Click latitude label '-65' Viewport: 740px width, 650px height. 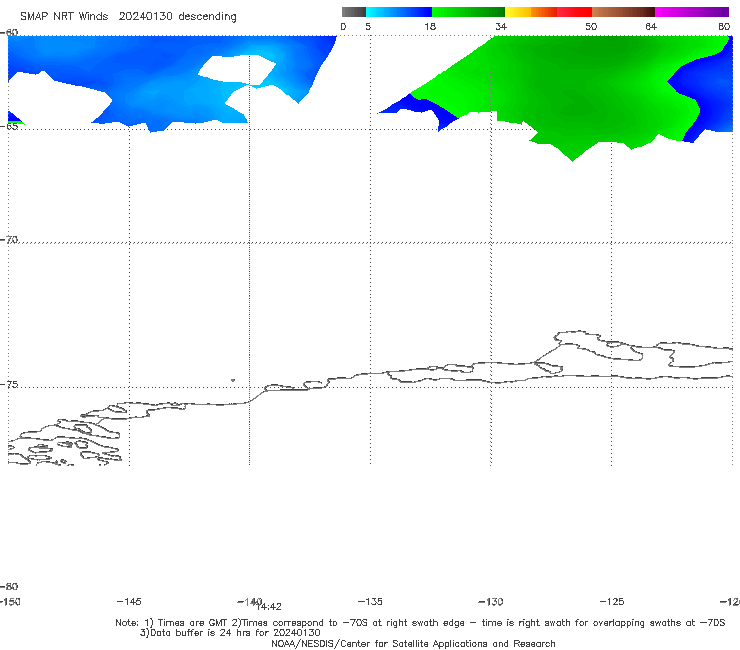pos(9,126)
